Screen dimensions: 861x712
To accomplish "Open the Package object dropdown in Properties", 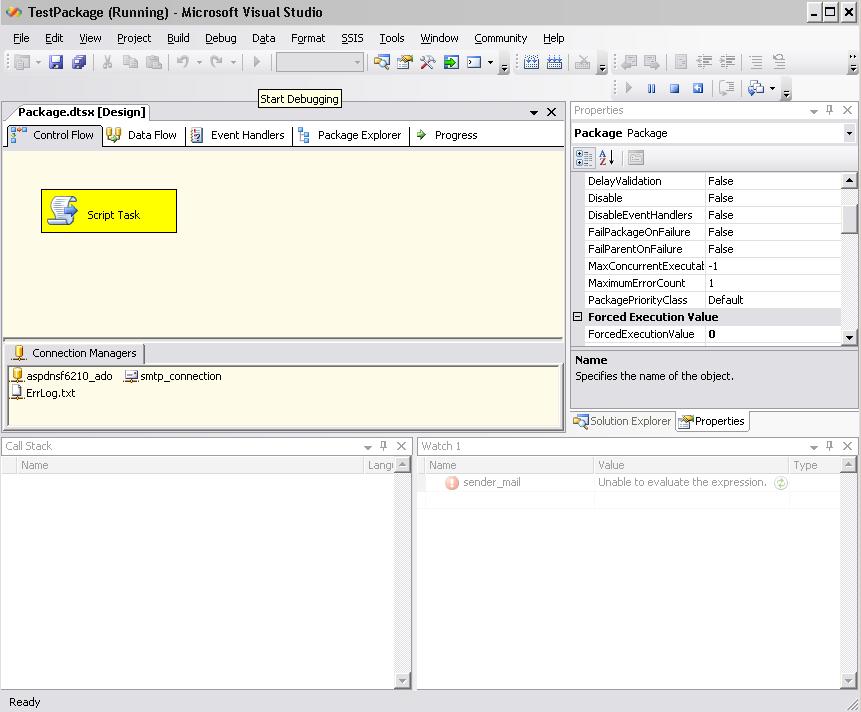I will click(849, 133).
